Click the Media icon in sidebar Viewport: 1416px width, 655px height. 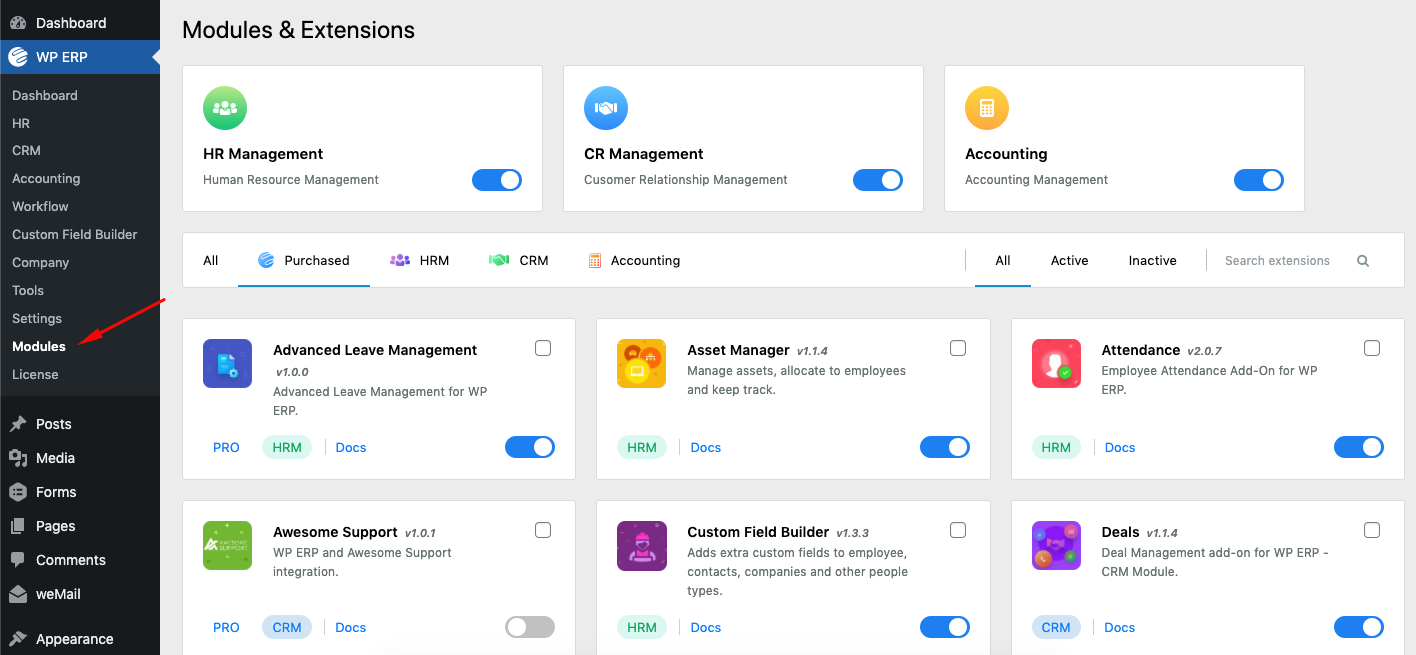(x=18, y=458)
